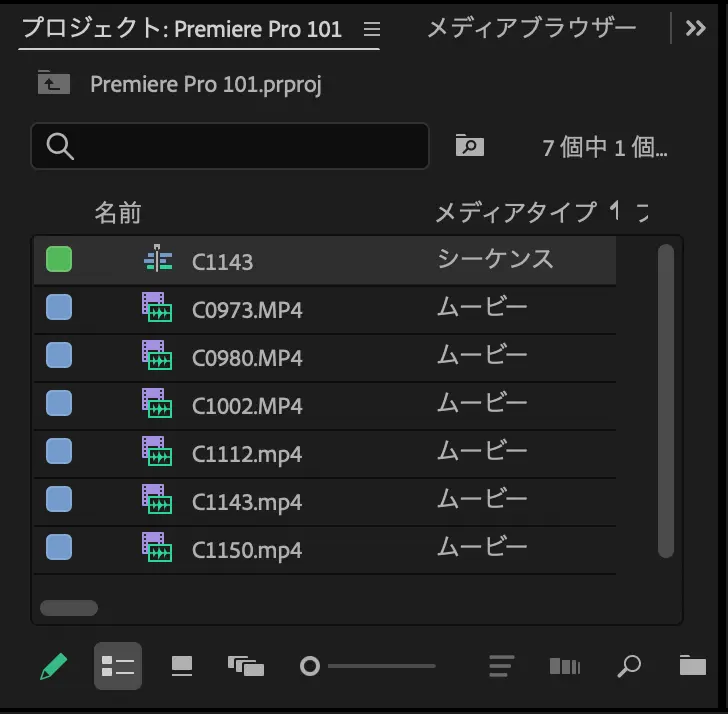Click the blue label swatch of C0980.MP4

pyautogui.click(x=59, y=355)
